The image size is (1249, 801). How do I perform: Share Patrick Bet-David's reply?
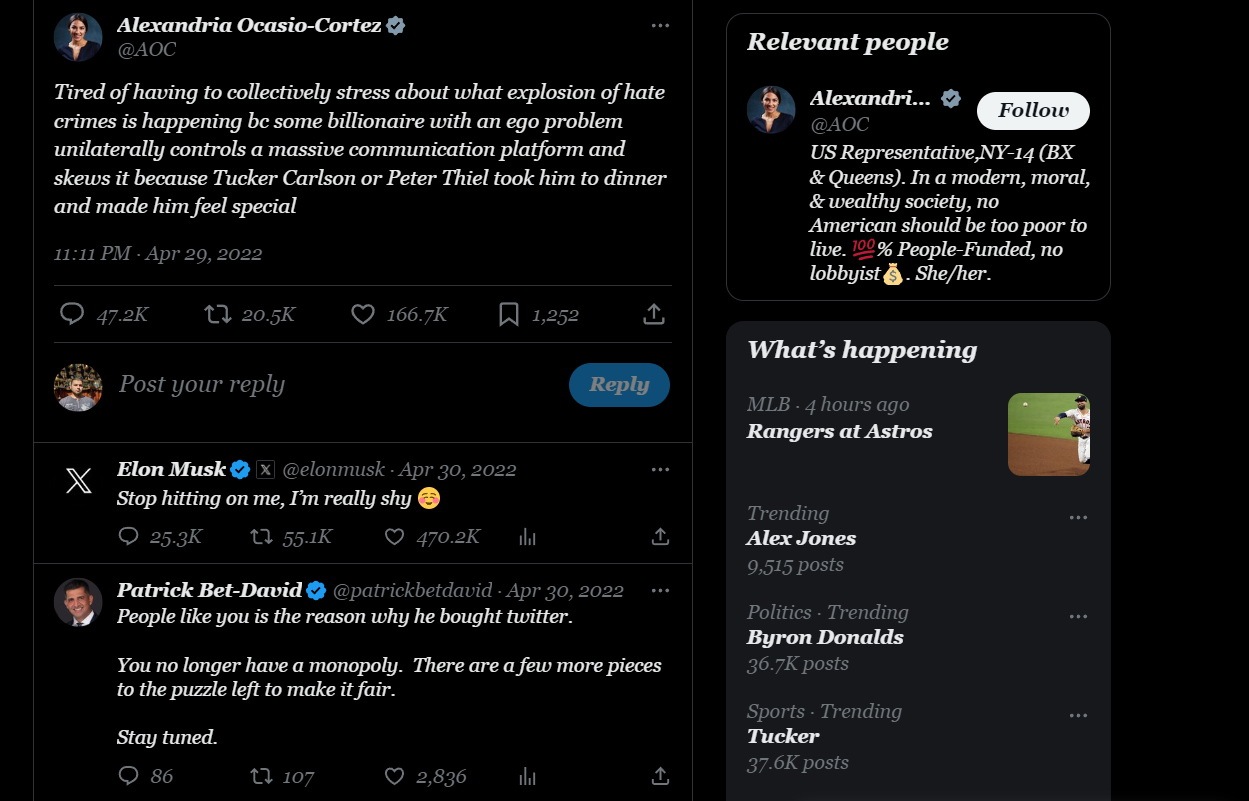coord(660,776)
